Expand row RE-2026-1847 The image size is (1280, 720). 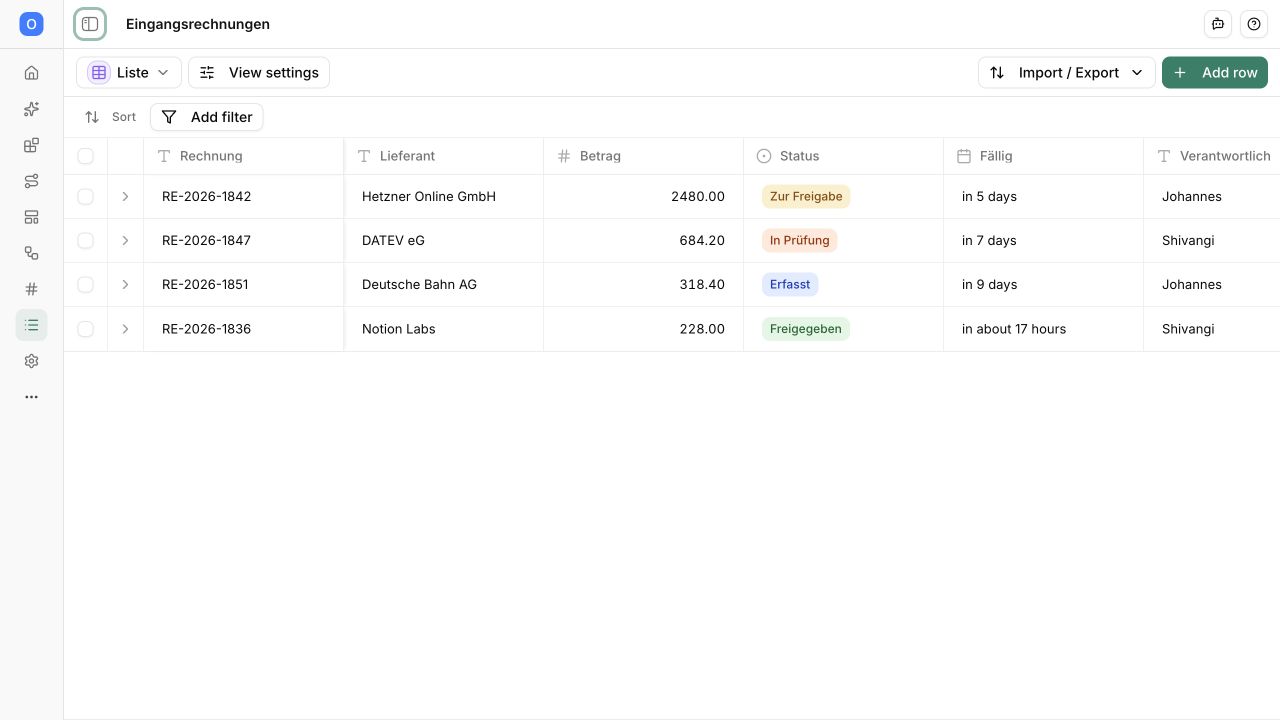(x=125, y=241)
